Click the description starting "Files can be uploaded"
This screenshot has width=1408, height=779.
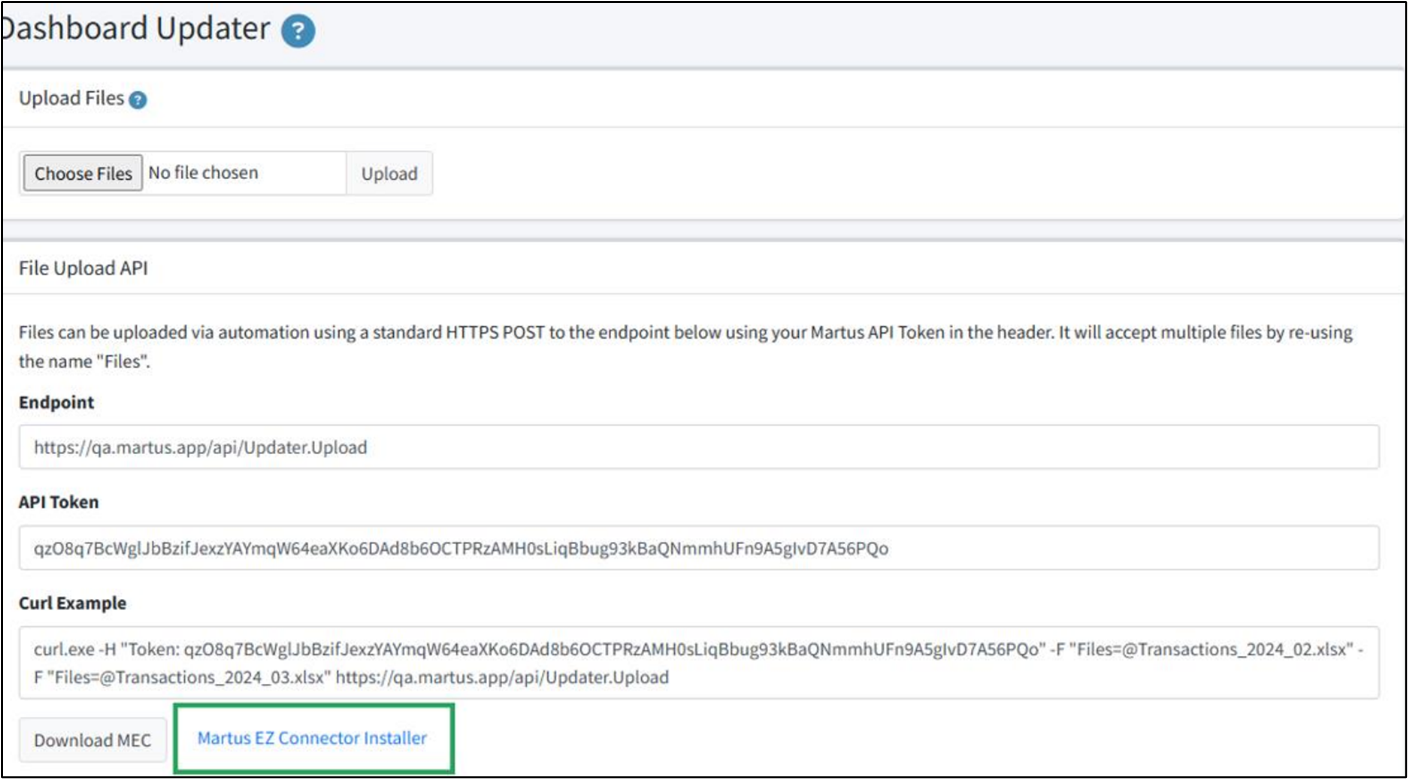[x=686, y=347]
